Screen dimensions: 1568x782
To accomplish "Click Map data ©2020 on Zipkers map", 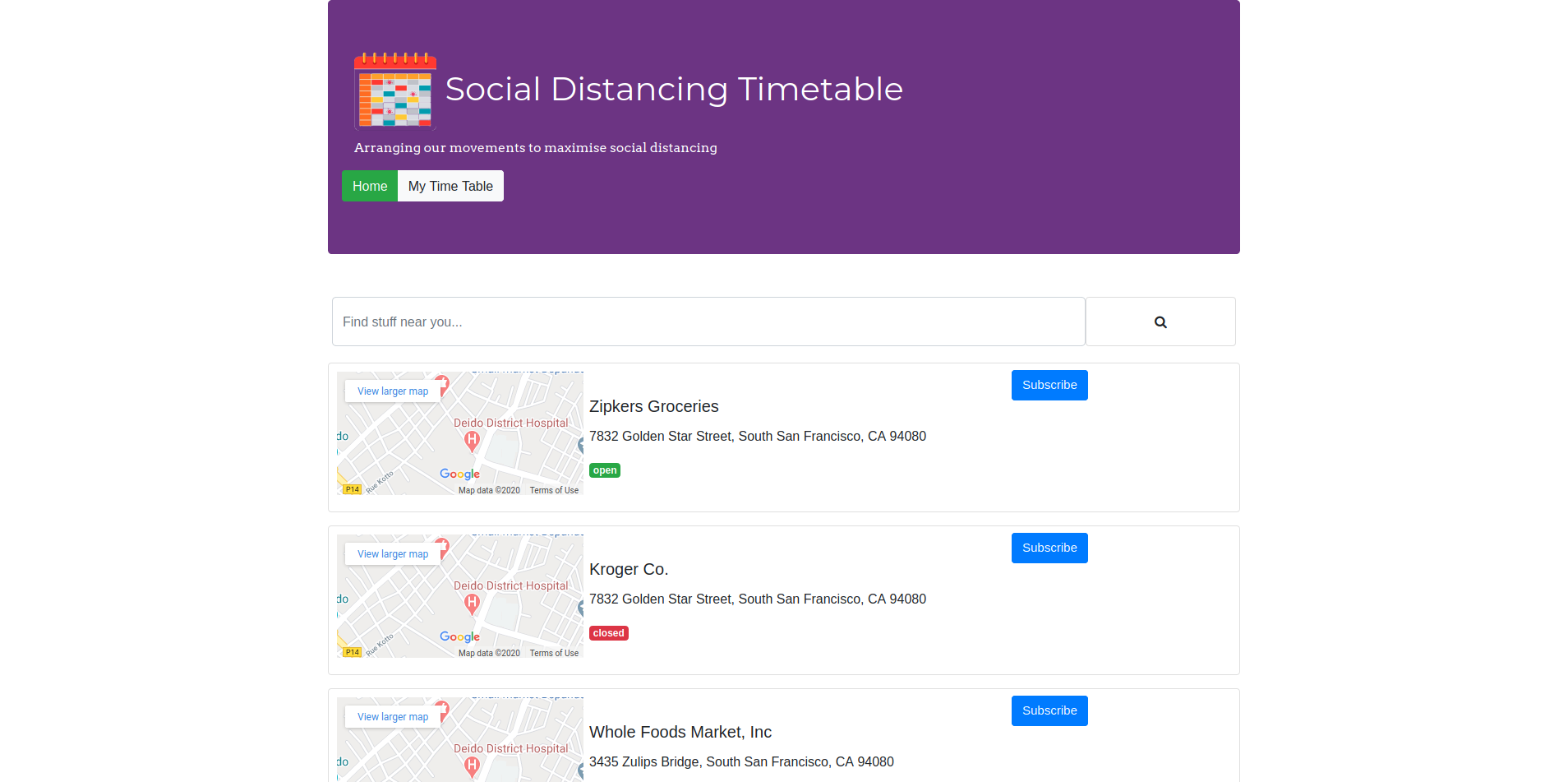I will coord(489,490).
